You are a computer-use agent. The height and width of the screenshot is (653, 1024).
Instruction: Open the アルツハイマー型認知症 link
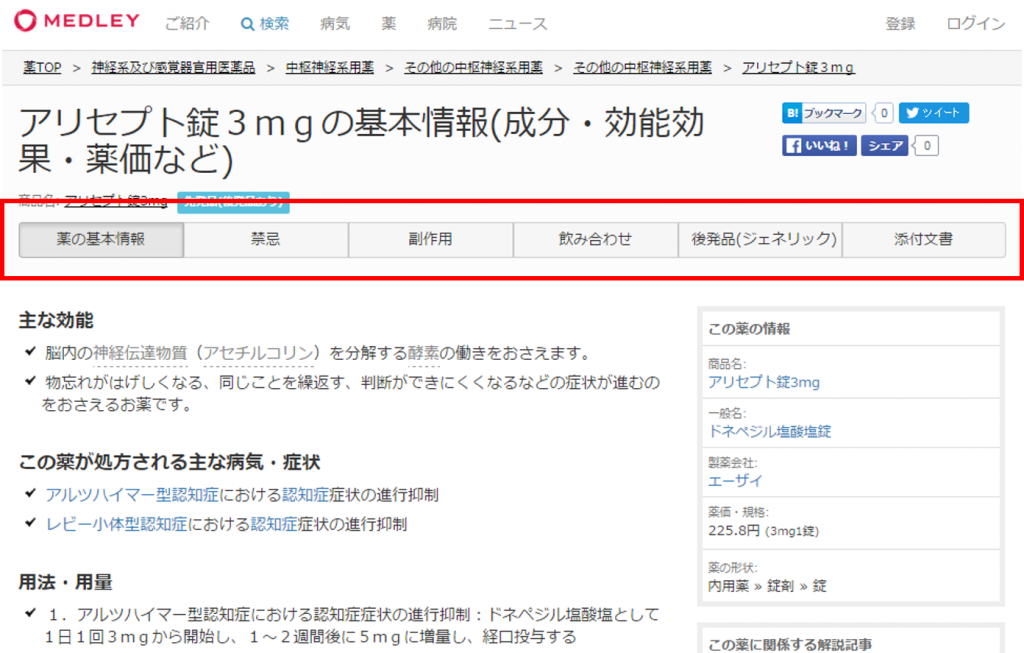click(x=132, y=495)
